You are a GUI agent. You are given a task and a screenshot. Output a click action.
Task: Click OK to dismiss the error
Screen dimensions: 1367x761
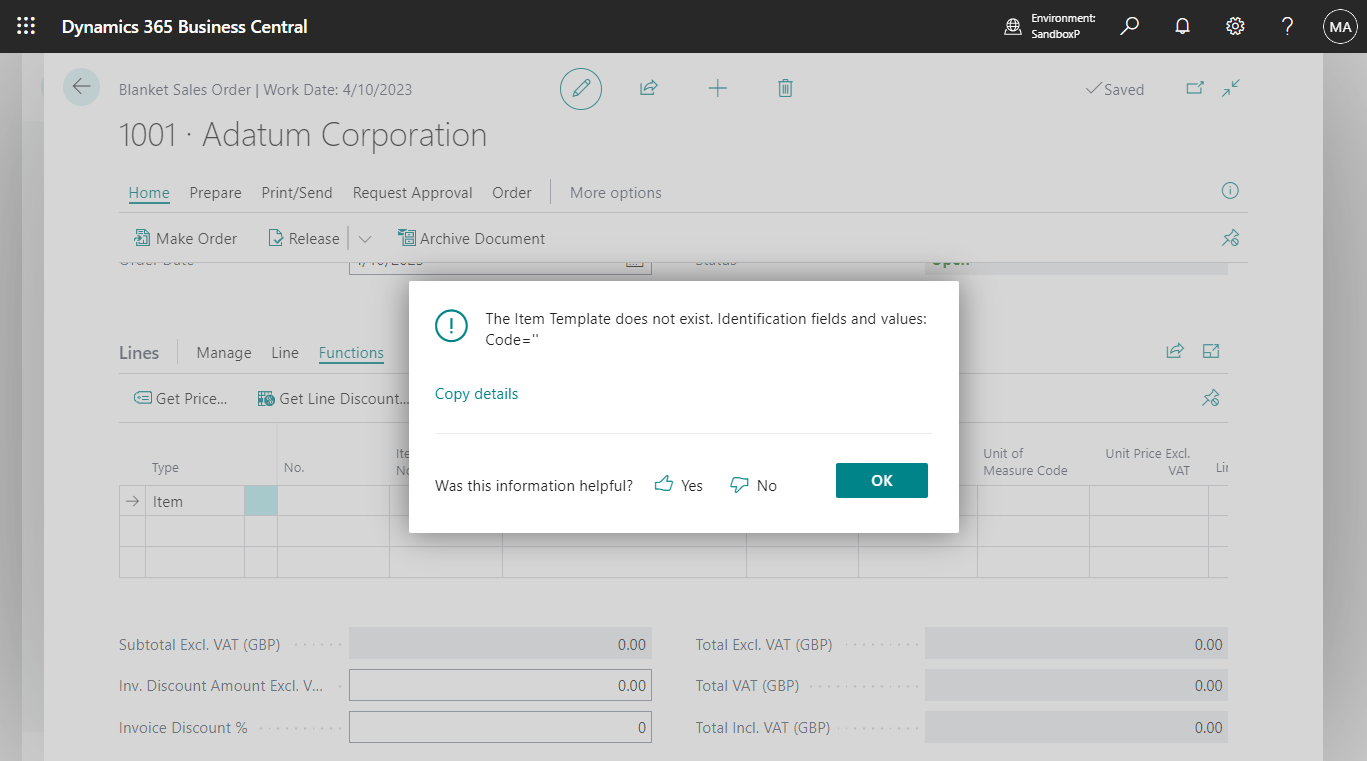(882, 480)
